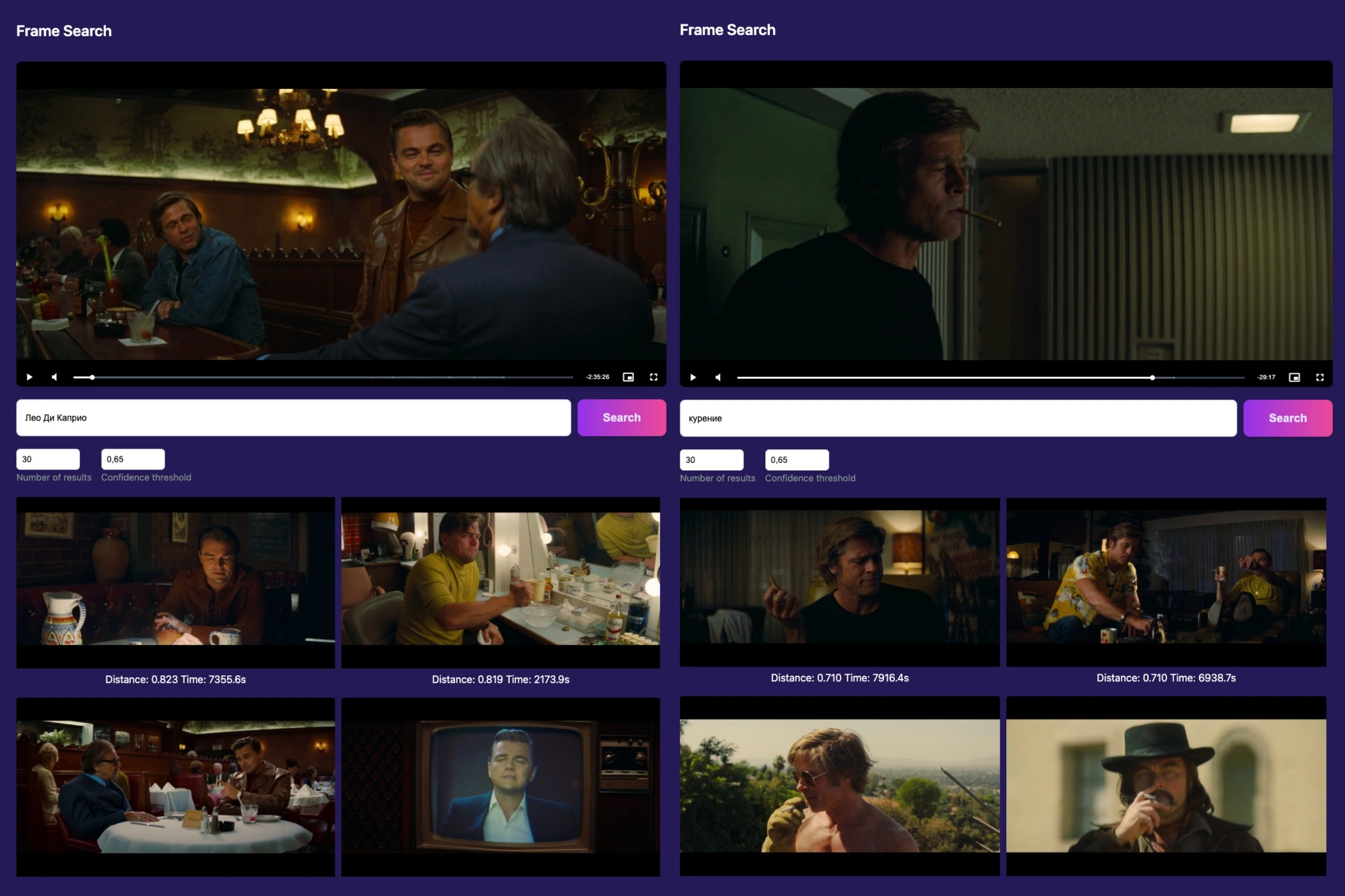This screenshot has width=1345, height=896.
Task: Select shirtless man outdoors result thumbnail
Action: coord(840,786)
